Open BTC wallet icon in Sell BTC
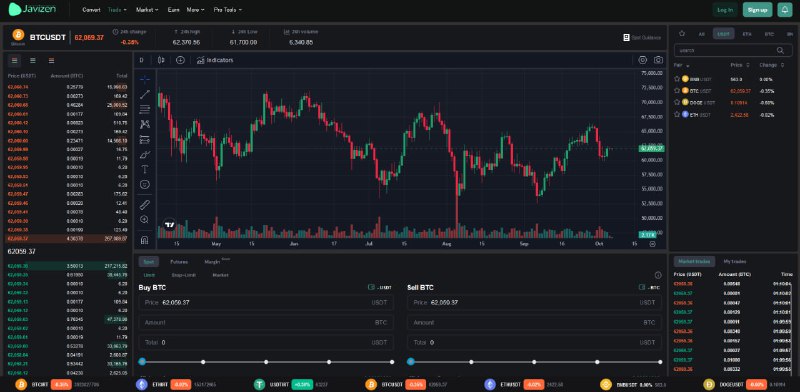Image resolution: width=800 pixels, height=392 pixels. 642,287
